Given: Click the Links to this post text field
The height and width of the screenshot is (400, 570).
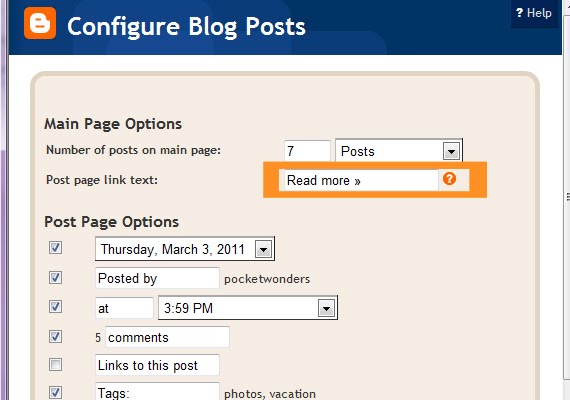Looking at the screenshot, I should 157,365.
